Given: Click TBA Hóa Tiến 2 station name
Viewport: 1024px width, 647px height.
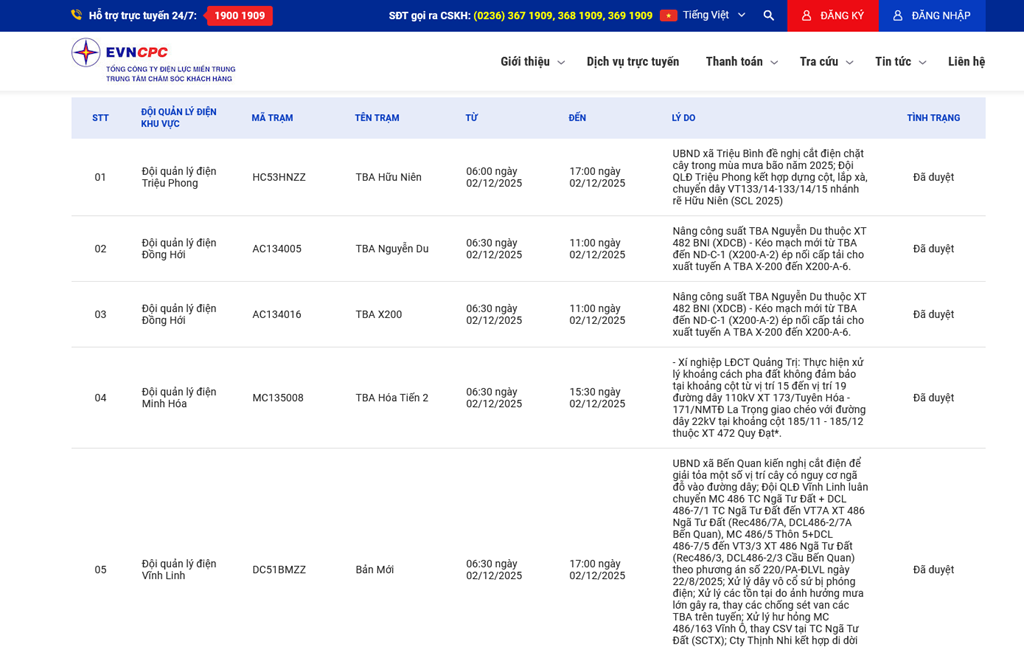Looking at the screenshot, I should (x=391, y=398).
